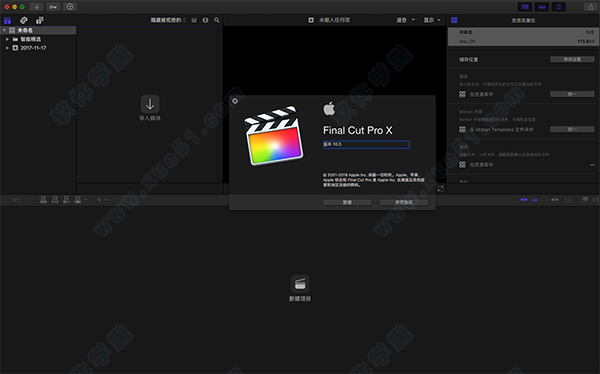Click the browser search magnifier icon

217,20
